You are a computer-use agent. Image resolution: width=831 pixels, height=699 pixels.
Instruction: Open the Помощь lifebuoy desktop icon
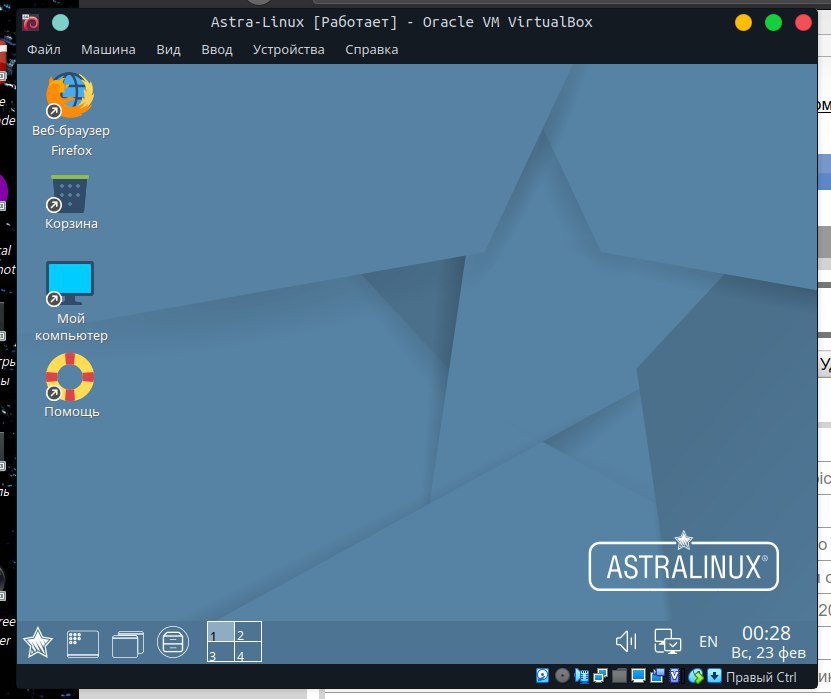[70, 385]
